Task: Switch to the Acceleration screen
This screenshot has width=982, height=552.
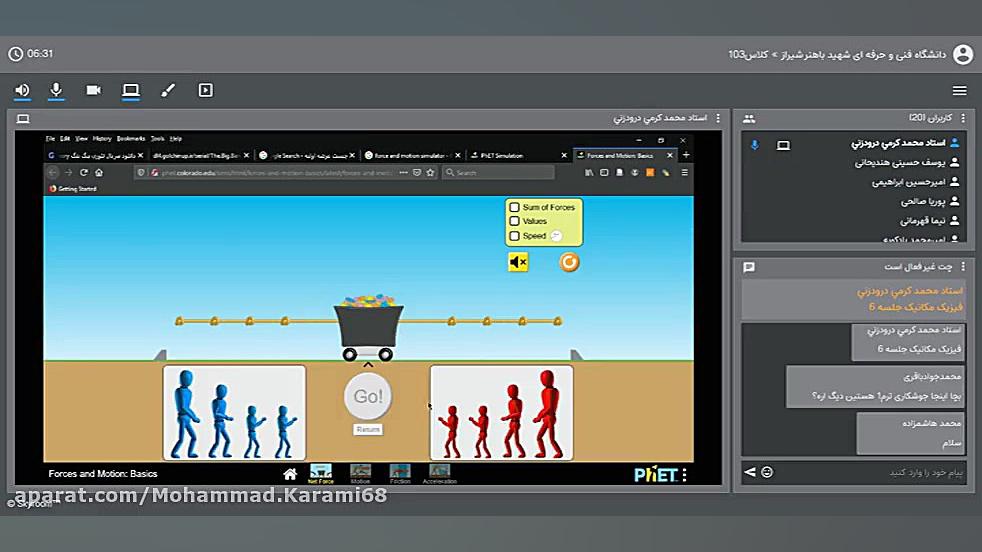Action: pyautogui.click(x=440, y=474)
